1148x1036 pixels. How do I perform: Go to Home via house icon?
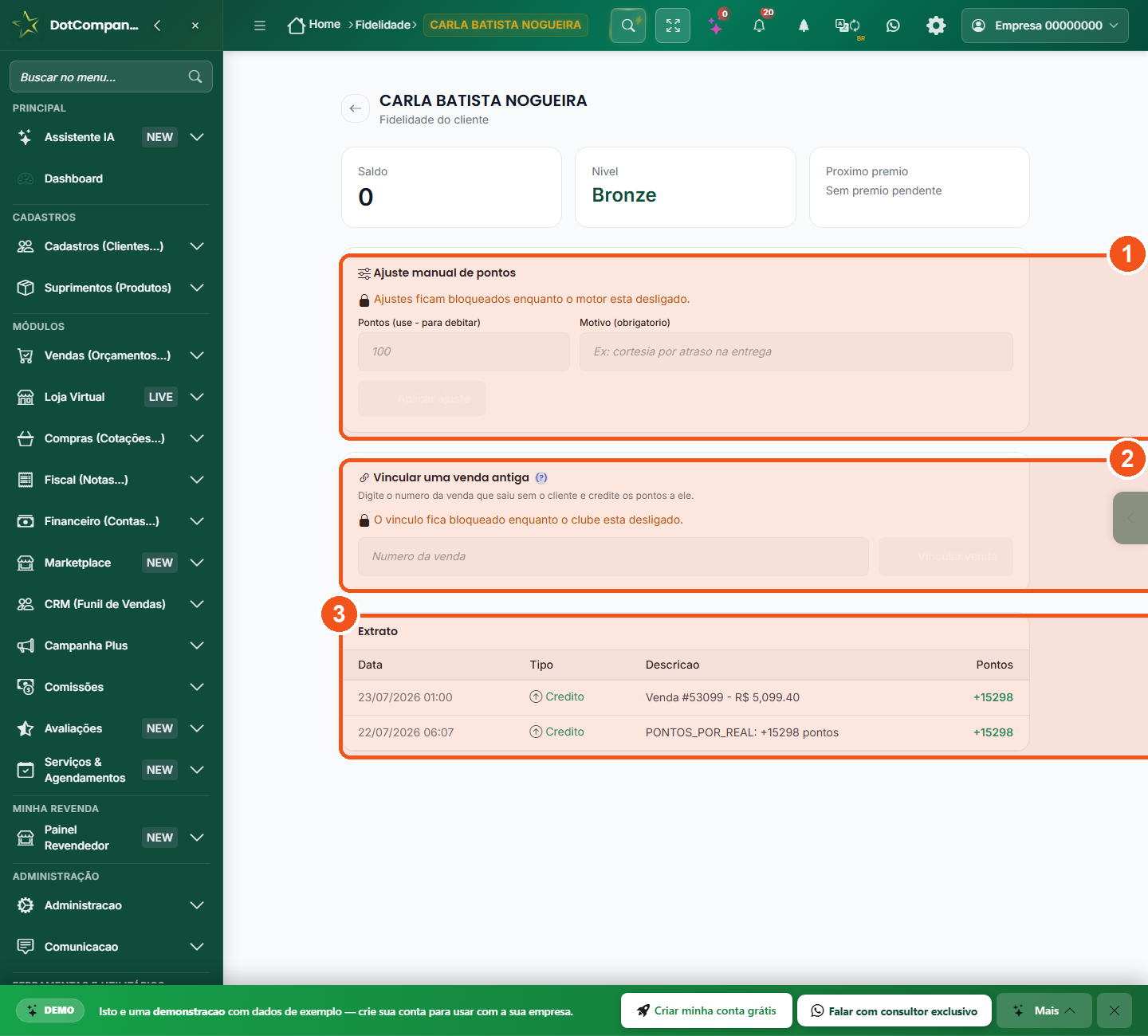pos(297,26)
